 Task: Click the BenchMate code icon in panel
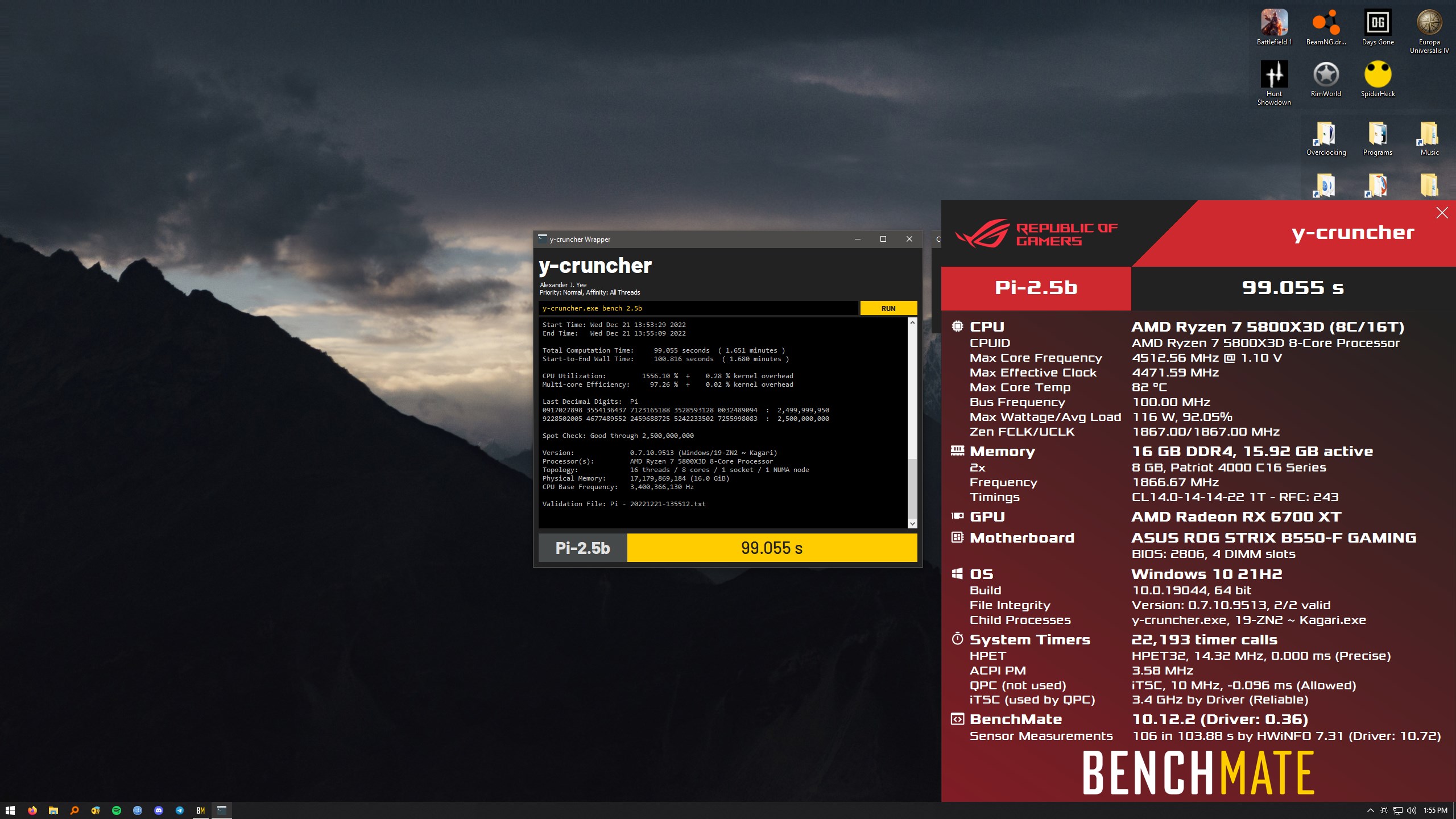click(x=957, y=719)
